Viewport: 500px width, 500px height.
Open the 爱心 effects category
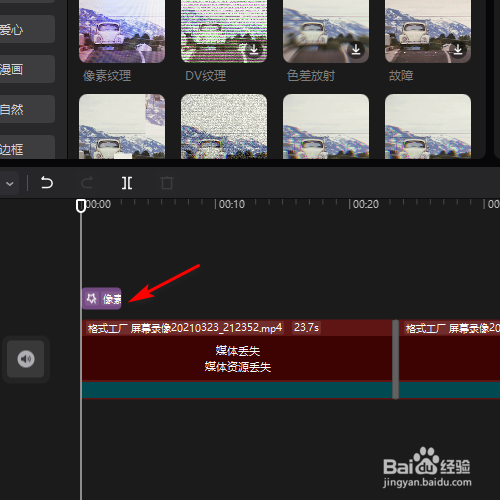[27, 29]
